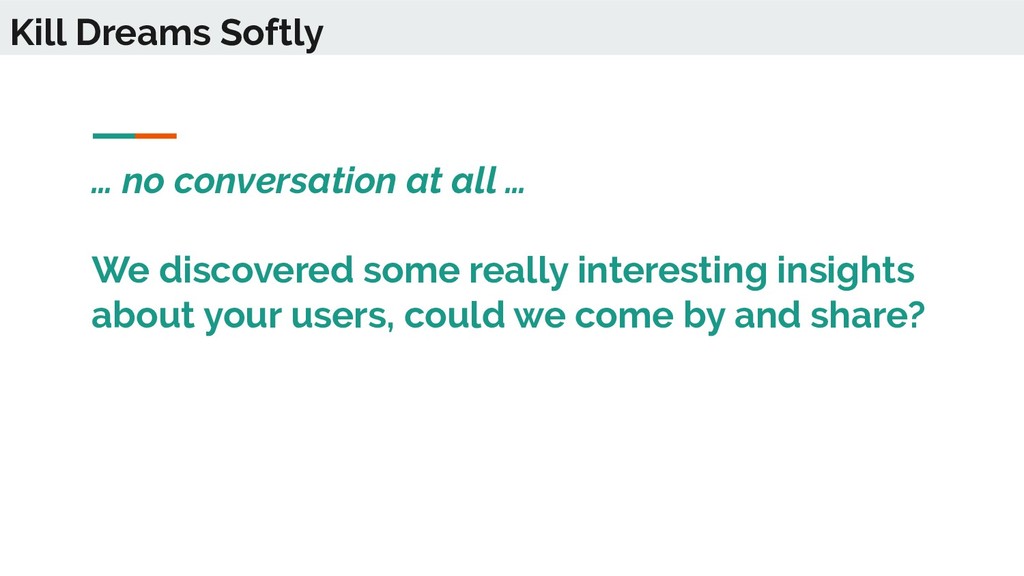Screen dimensions: 1024x576
Task: Click the word really in body text
Action: [x=519, y=272]
